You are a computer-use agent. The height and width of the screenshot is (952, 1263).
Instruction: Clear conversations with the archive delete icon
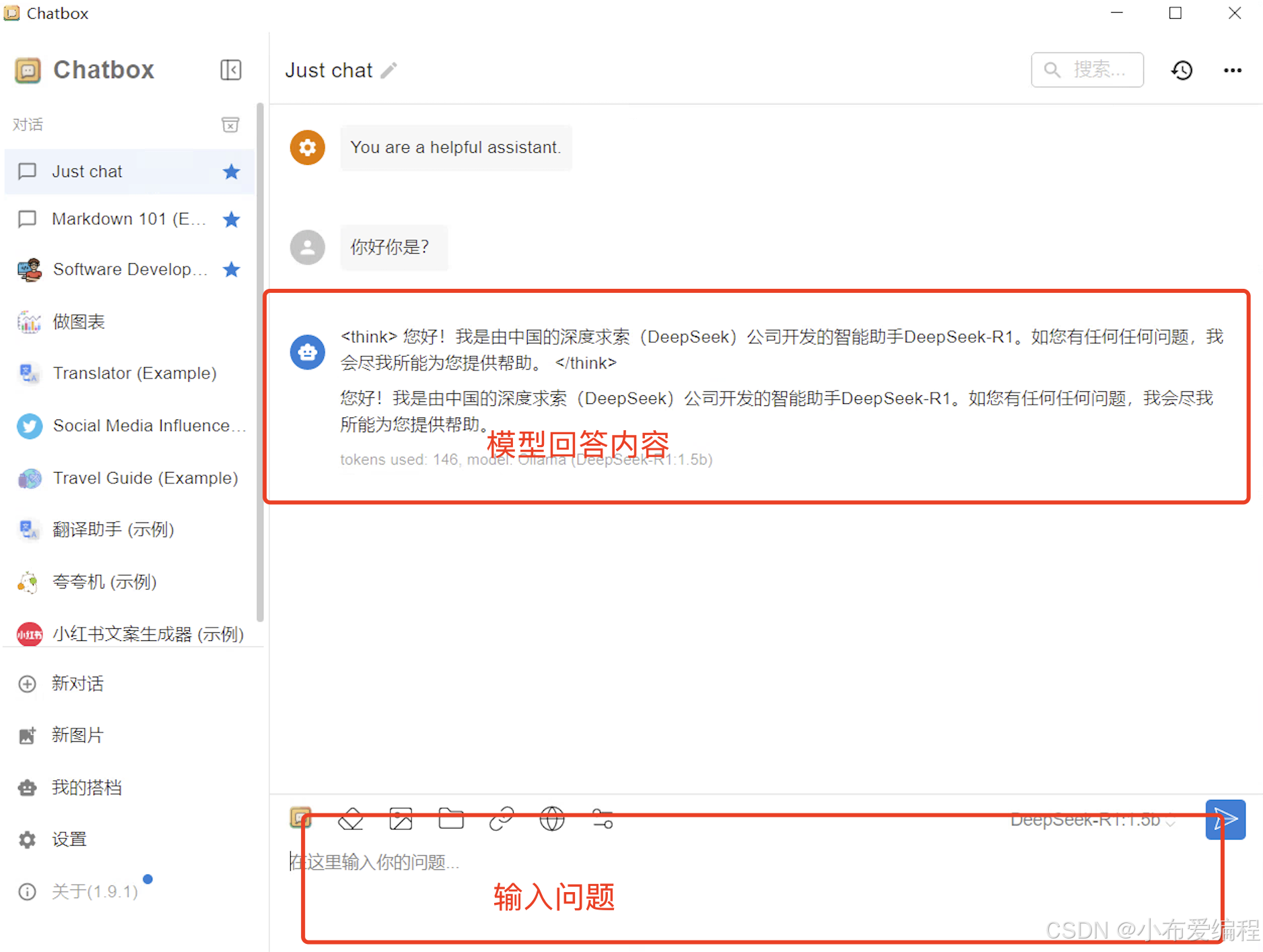tap(230, 125)
